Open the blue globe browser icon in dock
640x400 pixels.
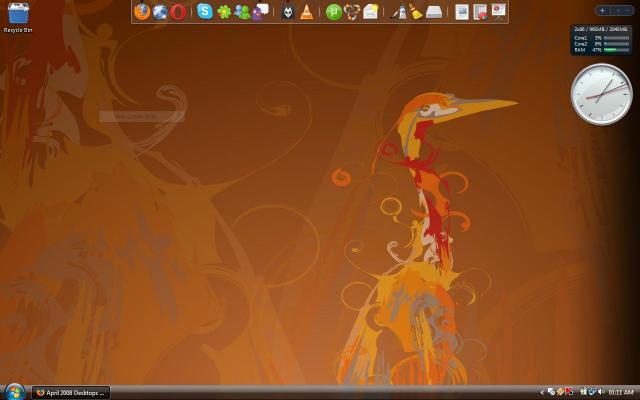[160, 12]
